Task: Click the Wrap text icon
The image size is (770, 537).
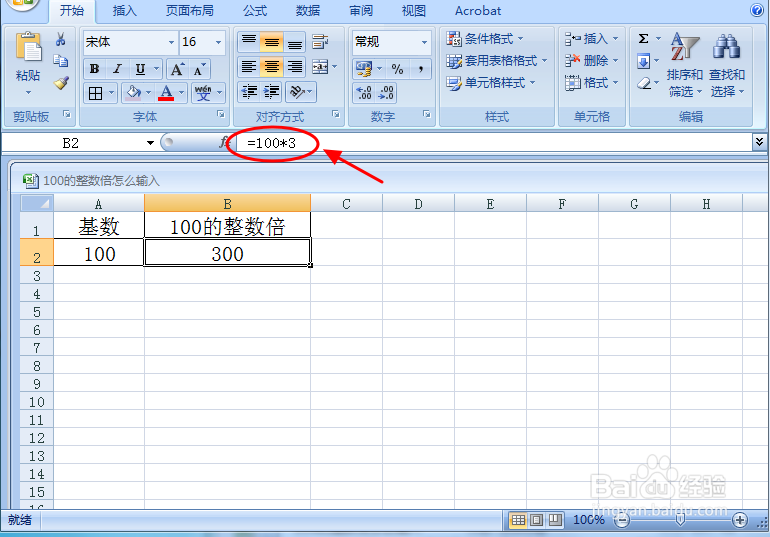Action: (x=320, y=42)
